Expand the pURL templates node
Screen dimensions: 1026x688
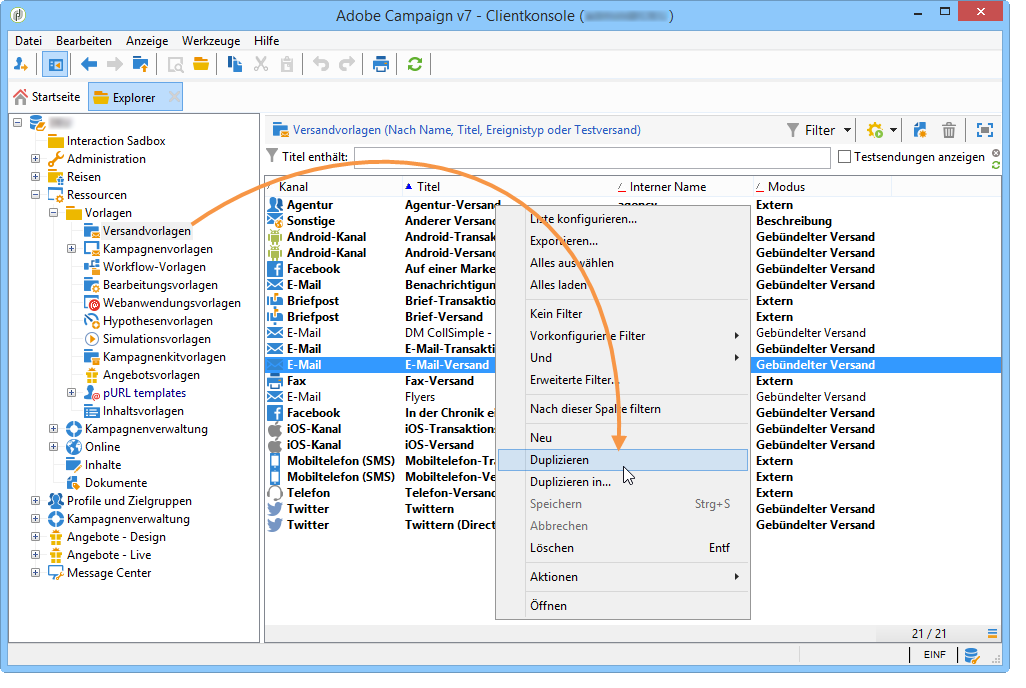coord(71,393)
